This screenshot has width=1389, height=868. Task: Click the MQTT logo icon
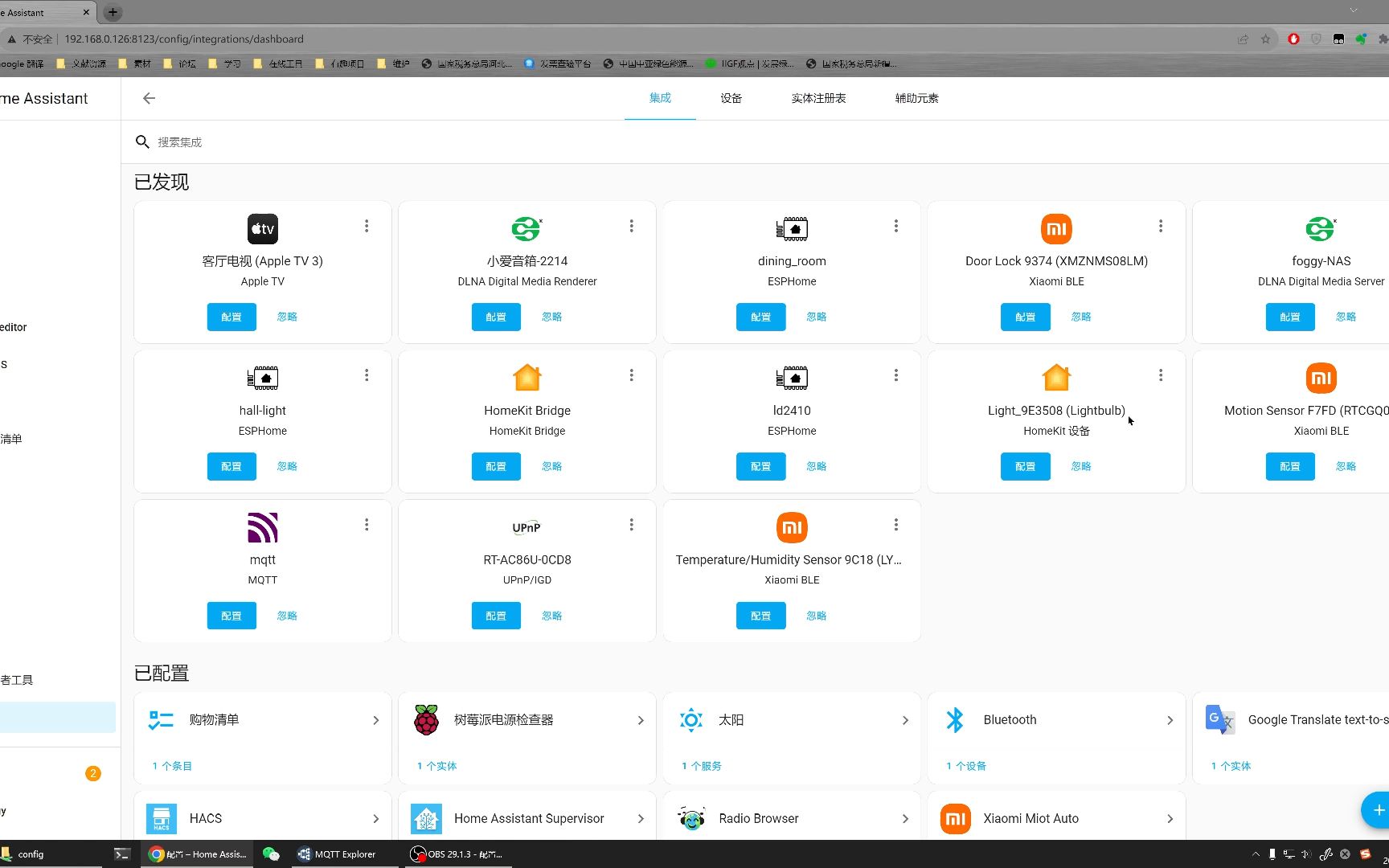click(x=263, y=527)
